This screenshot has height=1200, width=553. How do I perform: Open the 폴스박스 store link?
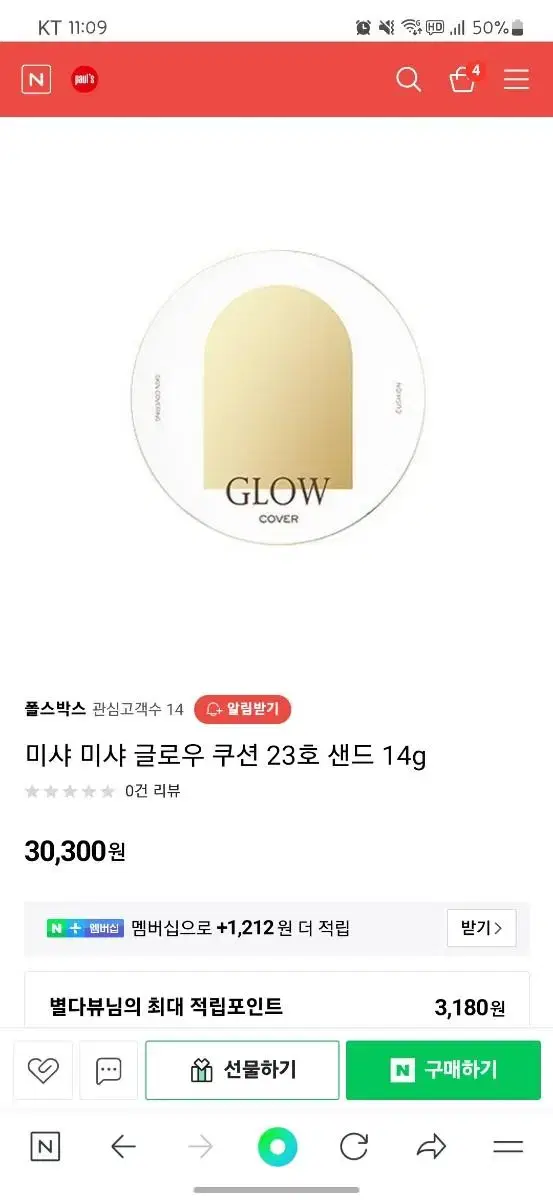click(x=55, y=709)
